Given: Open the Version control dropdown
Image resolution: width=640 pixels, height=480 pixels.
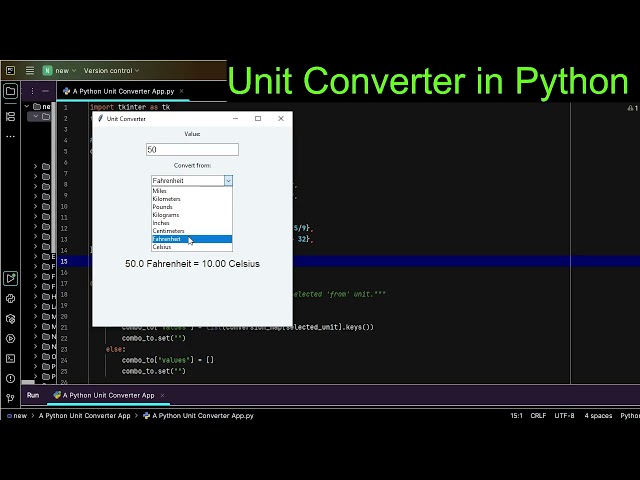Looking at the screenshot, I should (111, 71).
